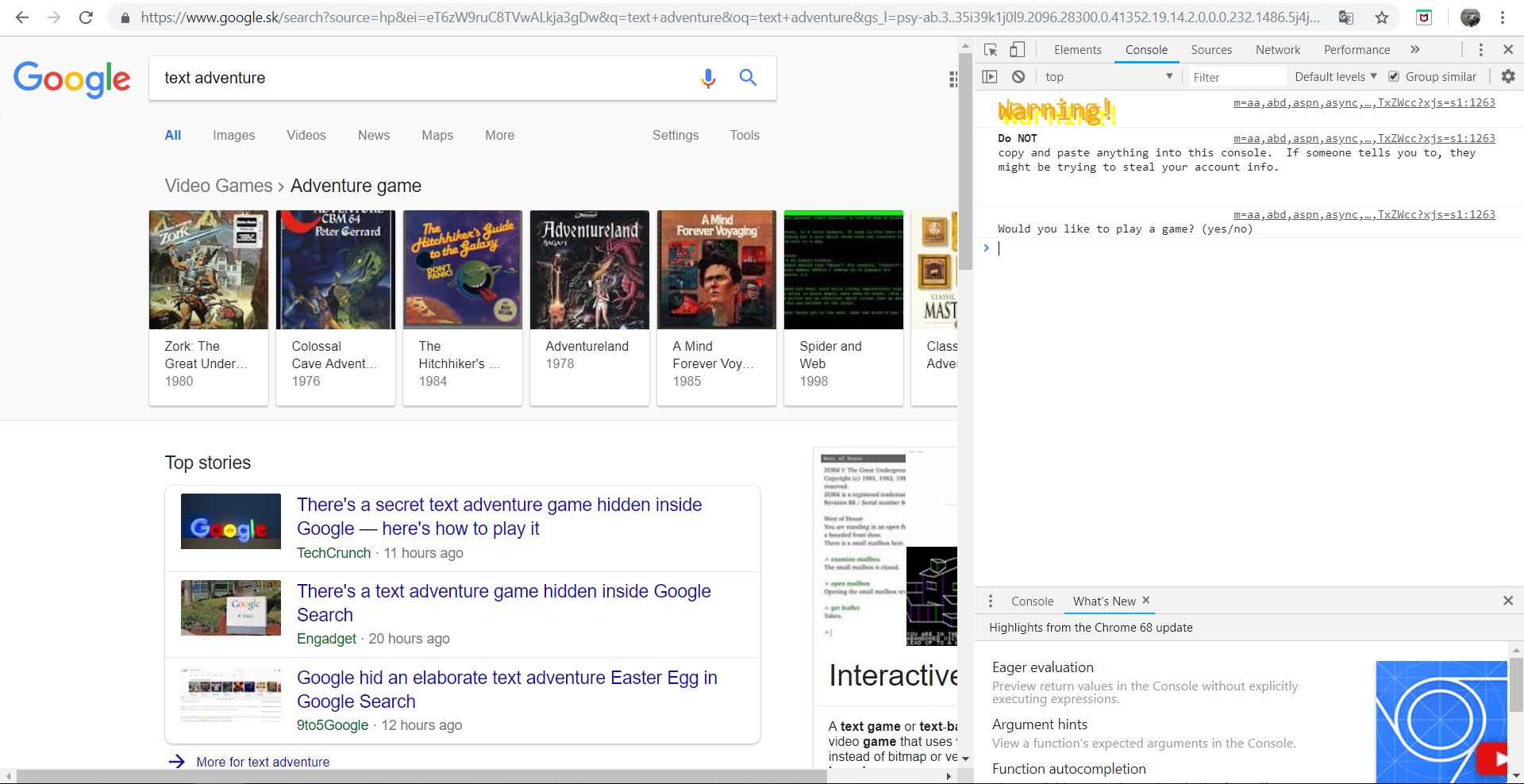Image resolution: width=1524 pixels, height=784 pixels.
Task: Open the Tools search options
Action: (745, 135)
